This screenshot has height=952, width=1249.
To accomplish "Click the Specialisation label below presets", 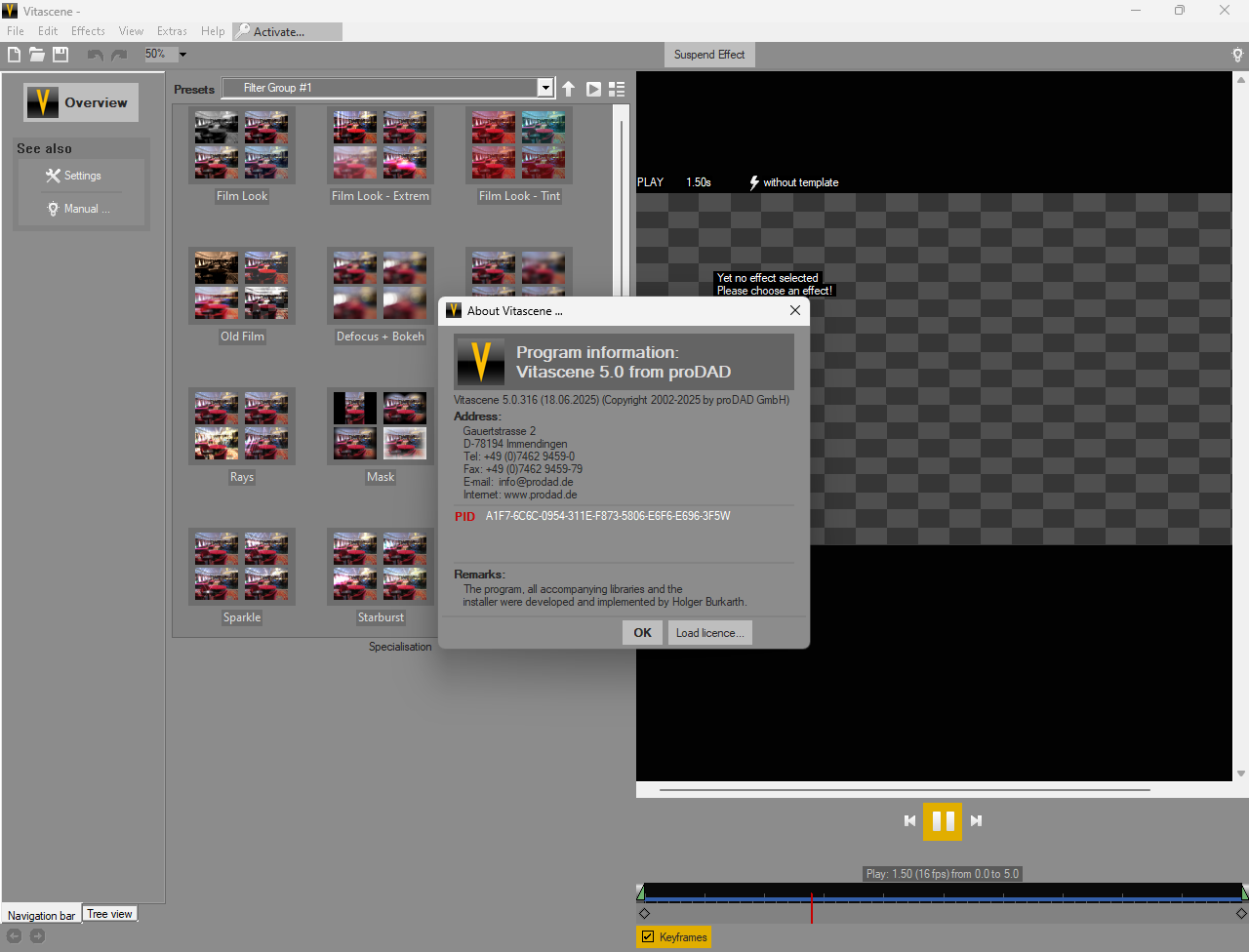I will pyautogui.click(x=400, y=647).
